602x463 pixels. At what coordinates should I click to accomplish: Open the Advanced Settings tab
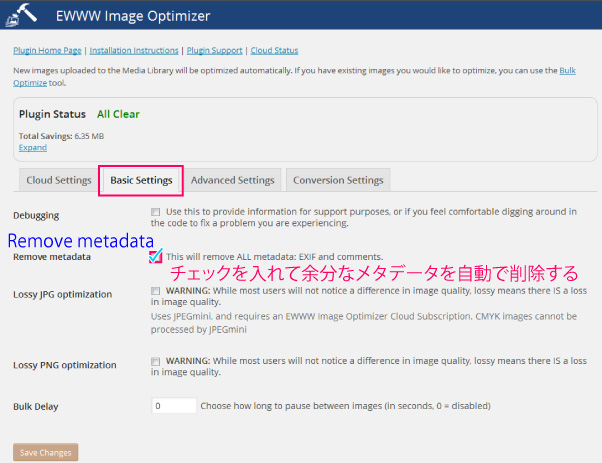coord(233,180)
